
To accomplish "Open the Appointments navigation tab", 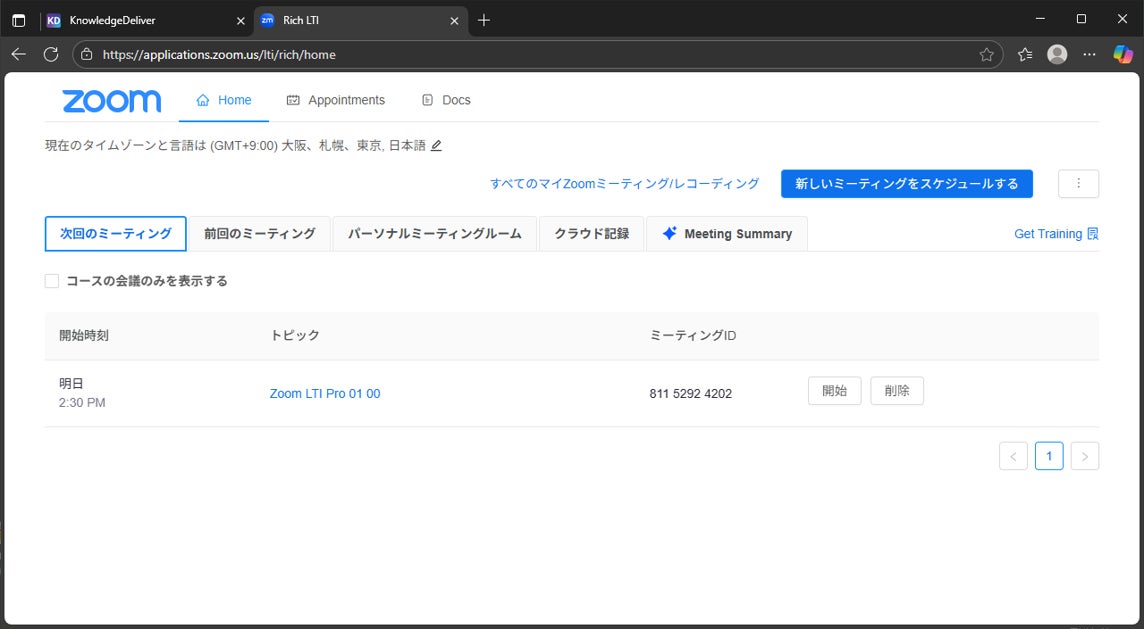I will pos(336,100).
